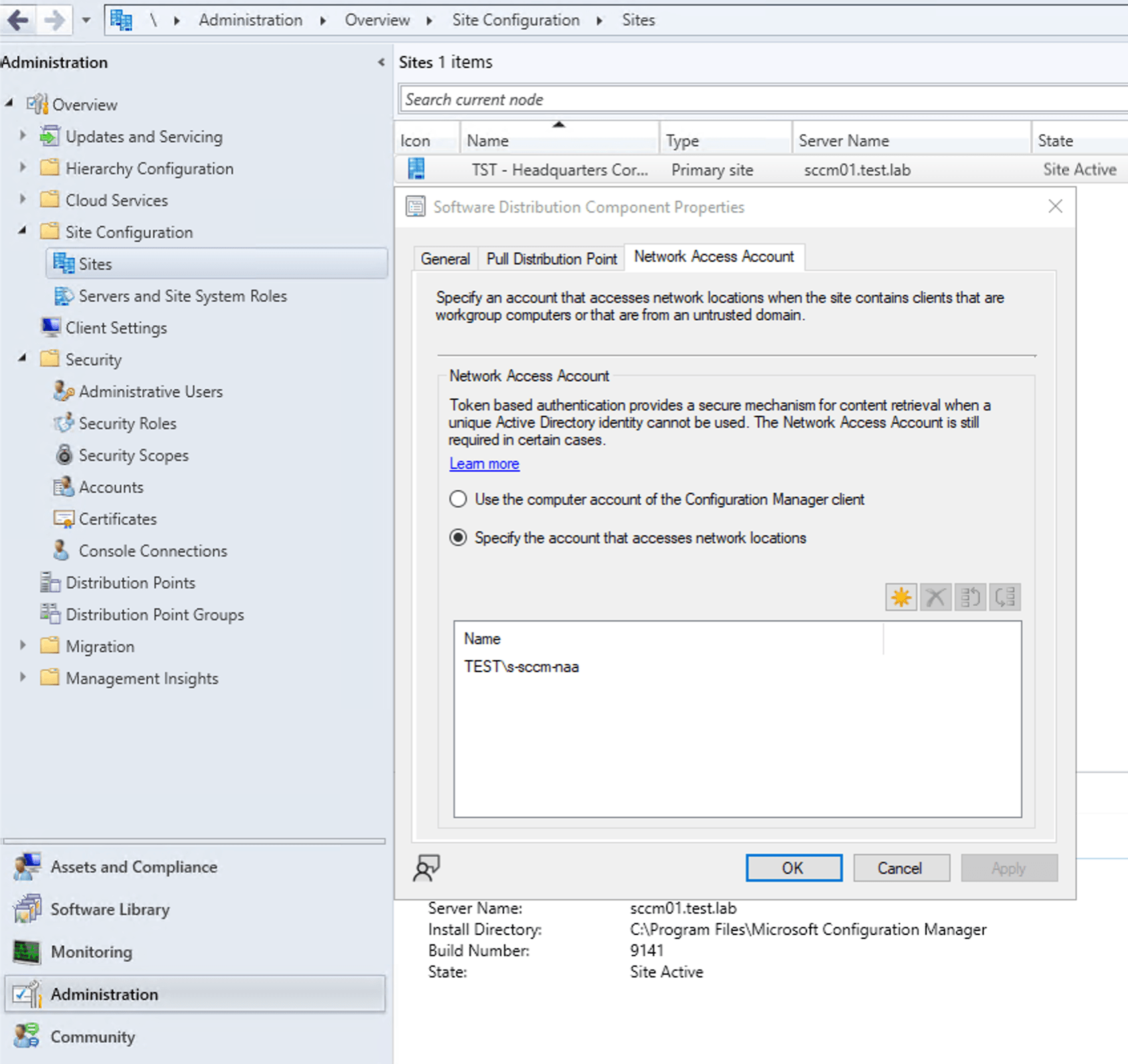Image resolution: width=1128 pixels, height=1064 pixels.
Task: Select the TST - Headquarters site row
Action: pos(761,170)
